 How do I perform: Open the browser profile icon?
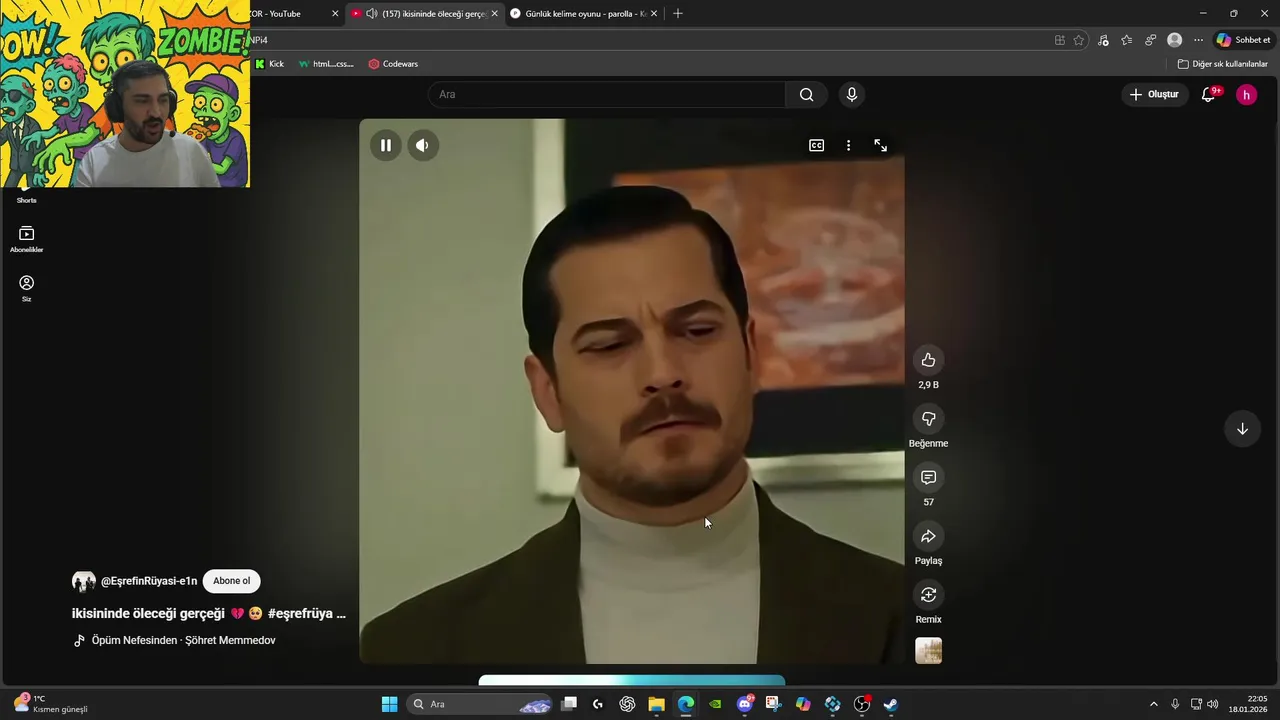(x=1175, y=40)
